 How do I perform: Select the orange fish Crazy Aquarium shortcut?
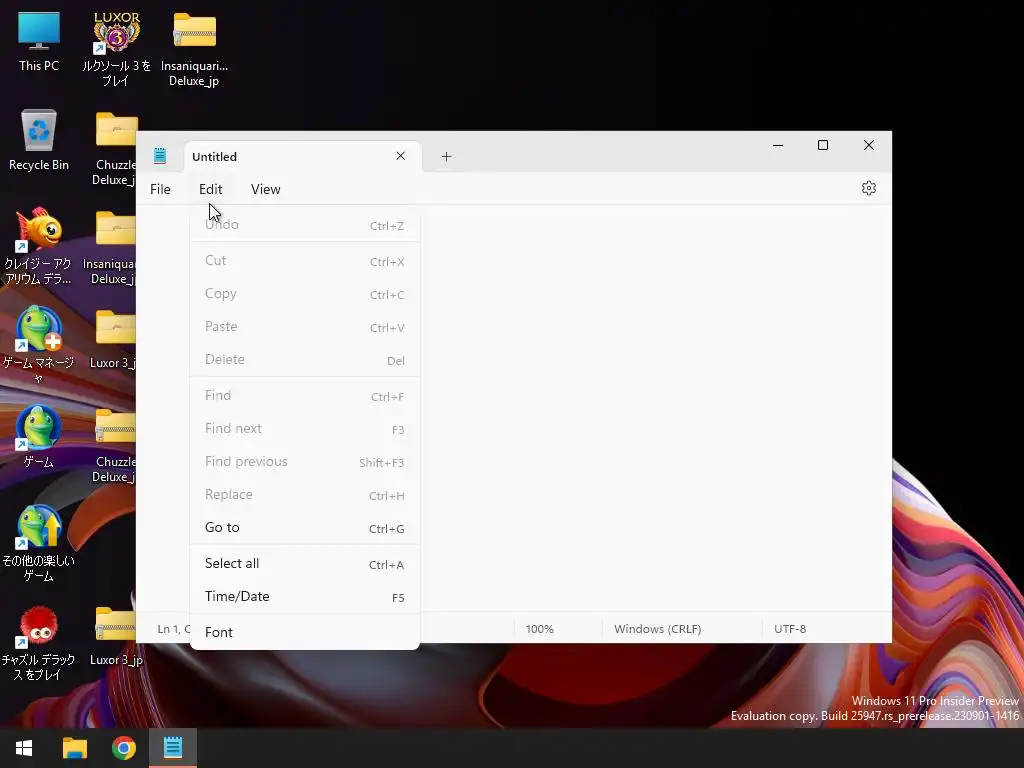[x=39, y=246]
